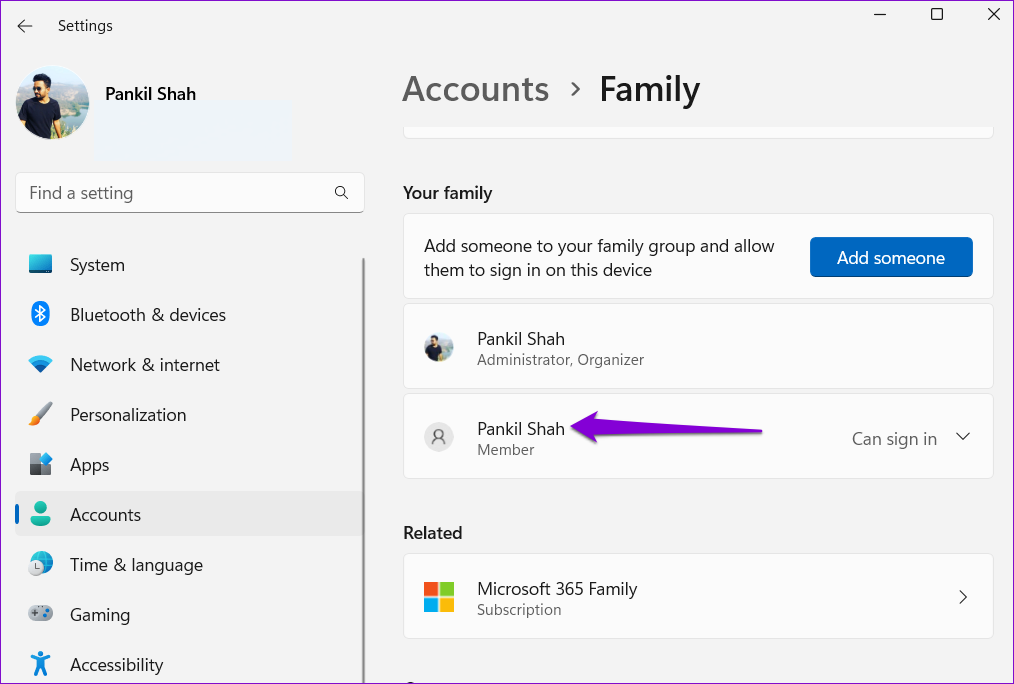Open the Administrator, Organizer account row
The image size is (1014, 684).
(x=697, y=347)
